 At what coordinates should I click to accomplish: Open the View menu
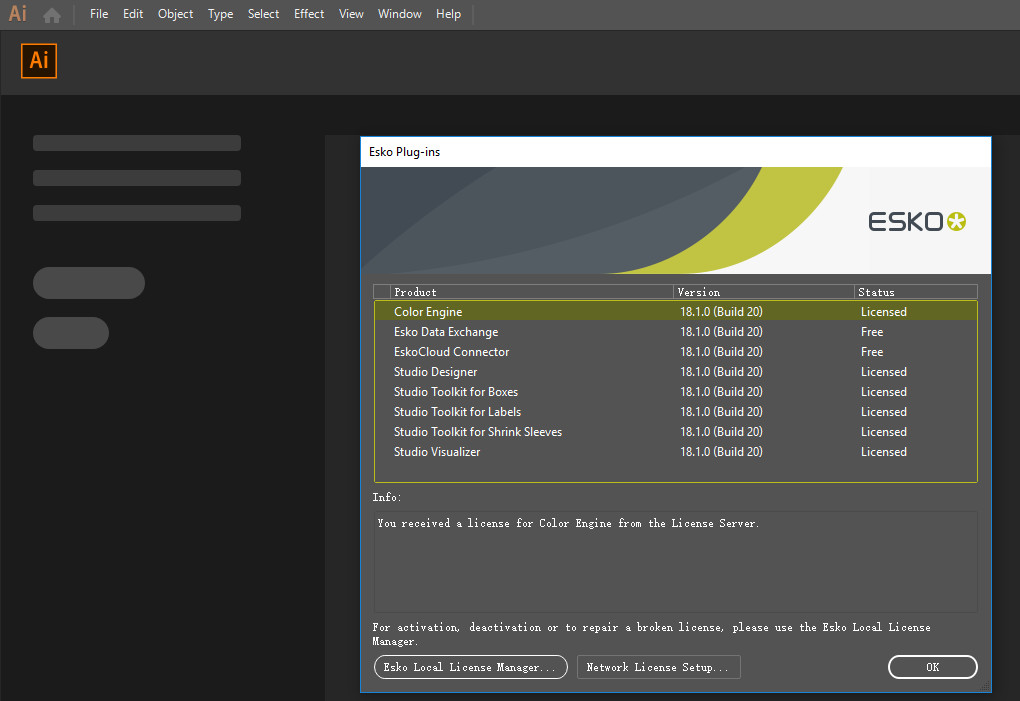[x=351, y=14]
